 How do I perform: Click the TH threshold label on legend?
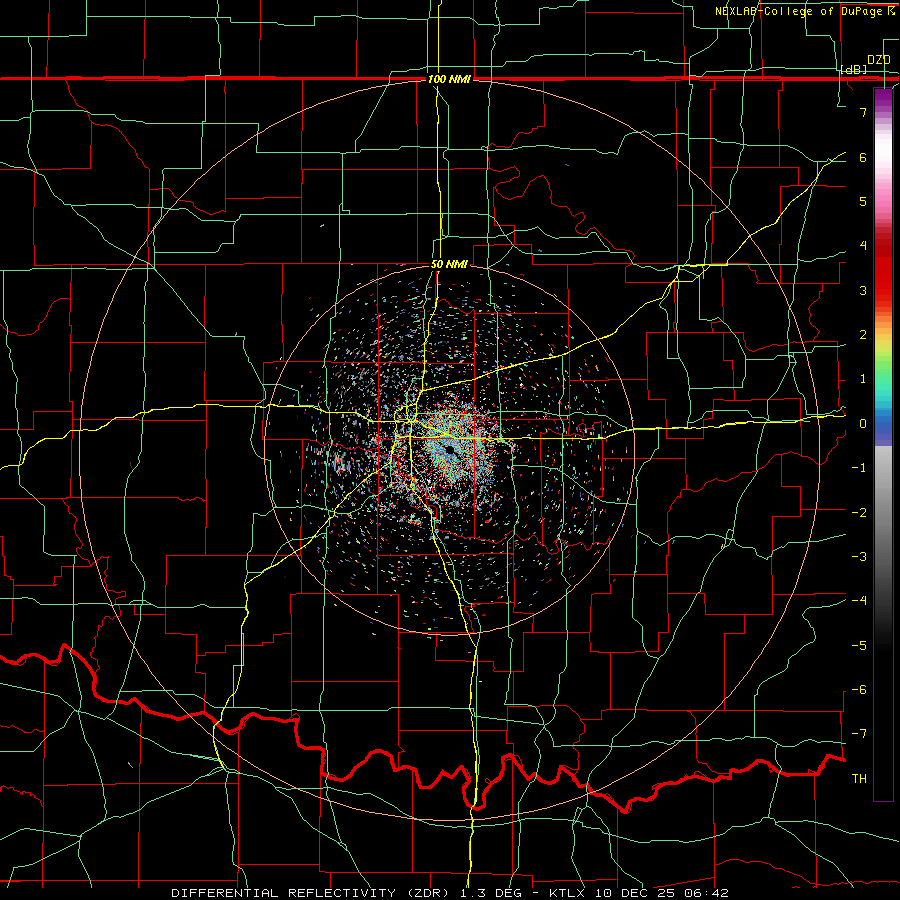859,779
